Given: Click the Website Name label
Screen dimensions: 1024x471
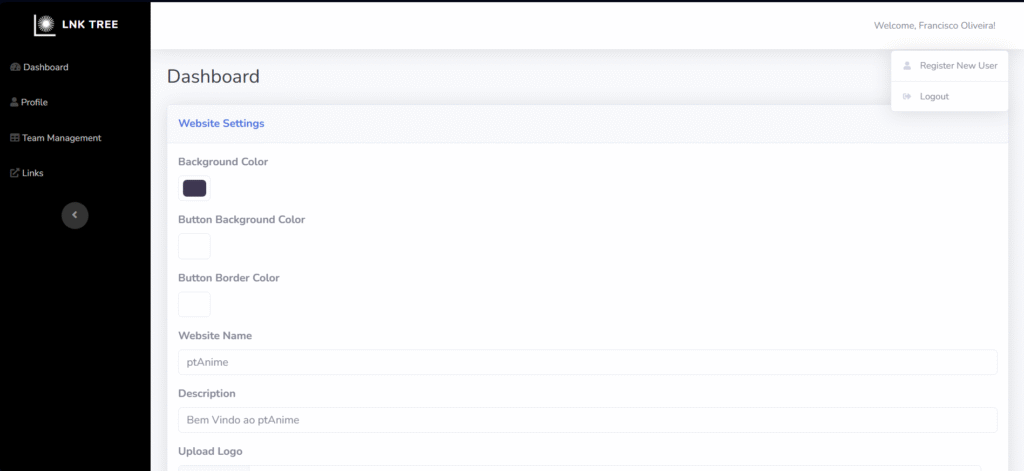Looking at the screenshot, I should pos(215,336).
